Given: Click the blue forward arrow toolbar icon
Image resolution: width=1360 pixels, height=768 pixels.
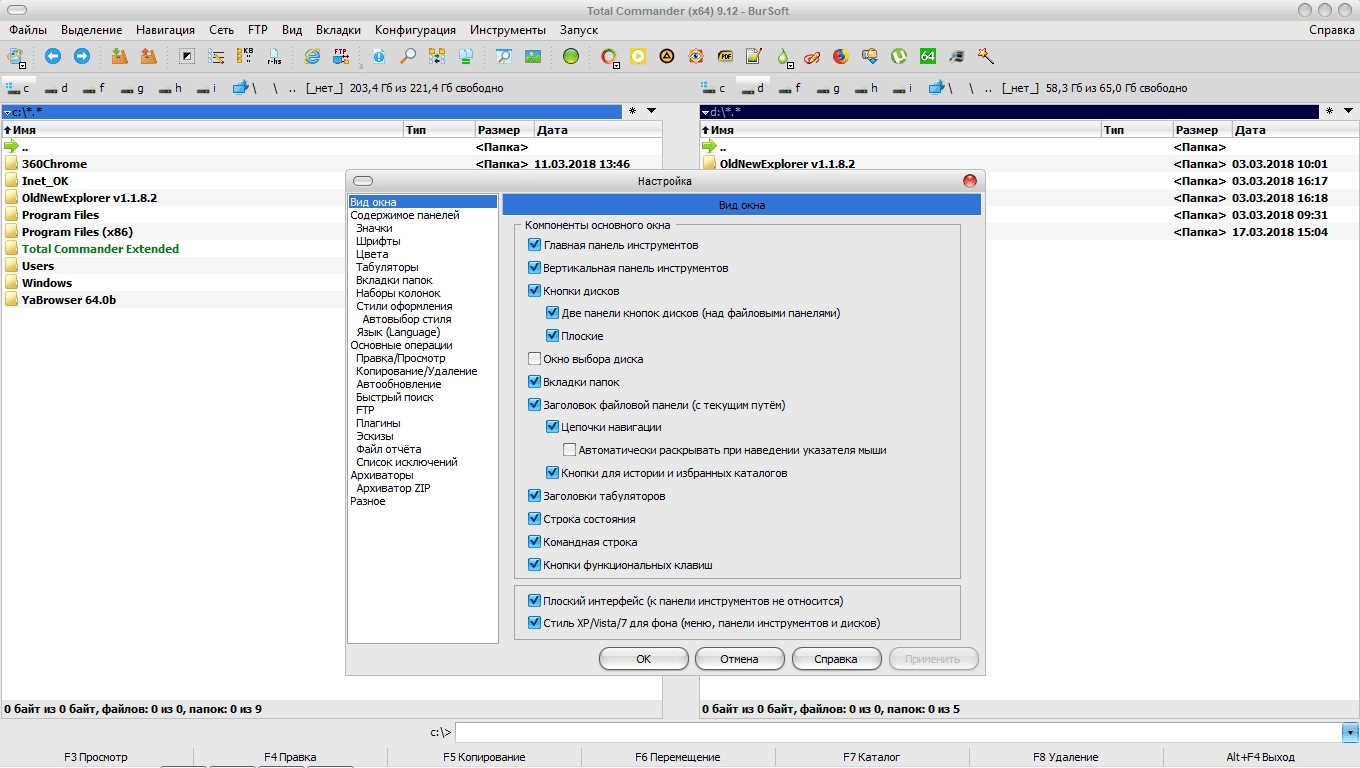Looking at the screenshot, I should 82,56.
